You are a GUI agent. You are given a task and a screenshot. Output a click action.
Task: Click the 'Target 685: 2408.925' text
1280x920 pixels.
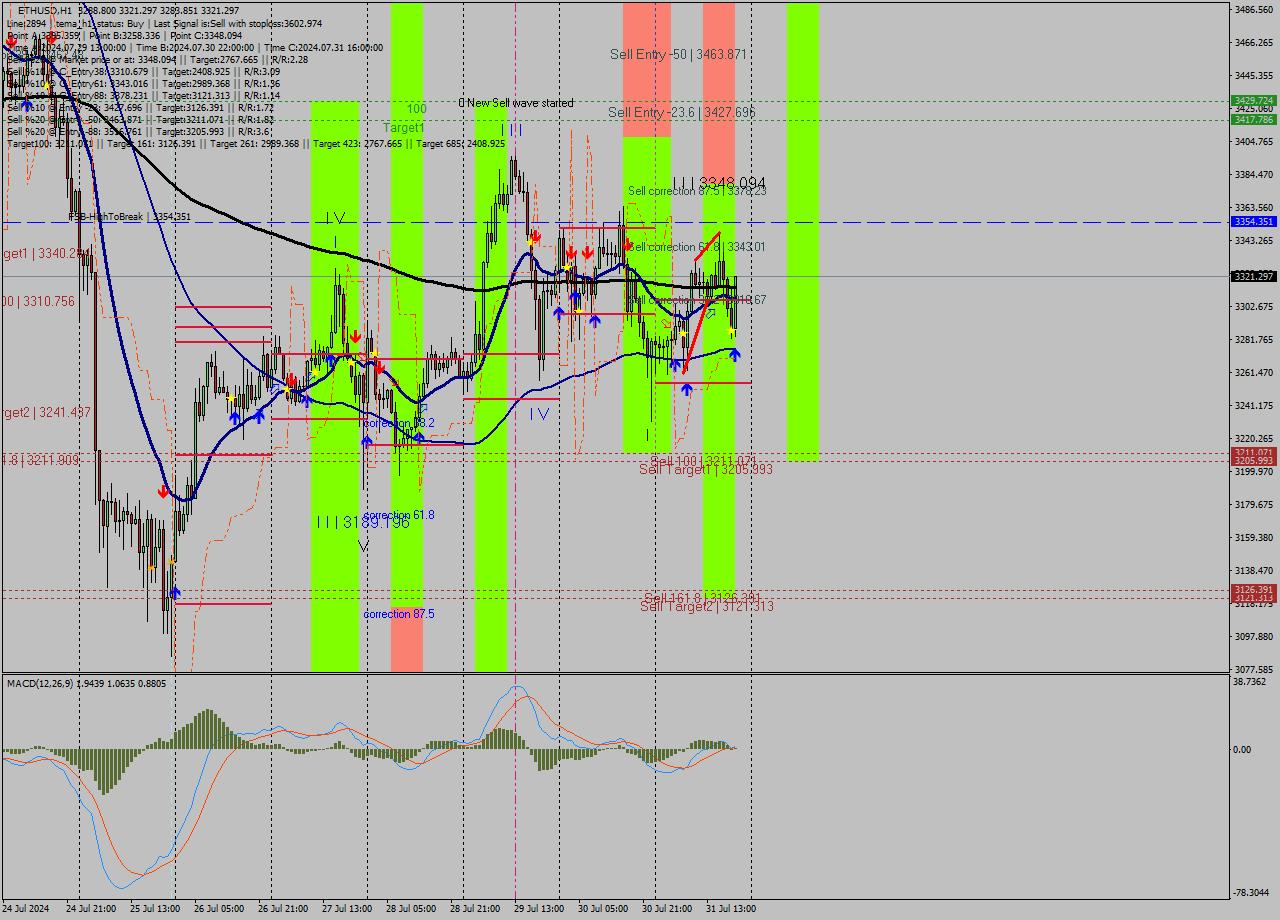(x=460, y=143)
